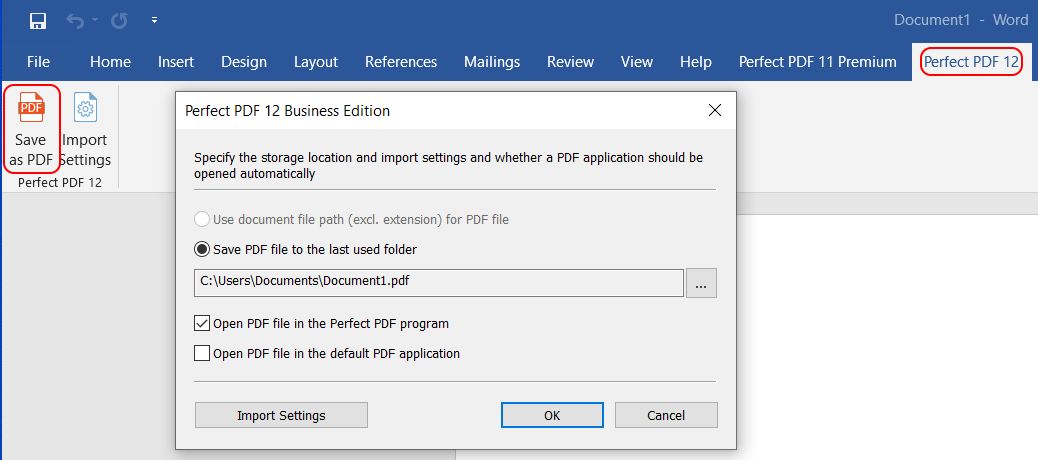Switch to the Home tab
The image size is (1038, 460).
pos(110,62)
